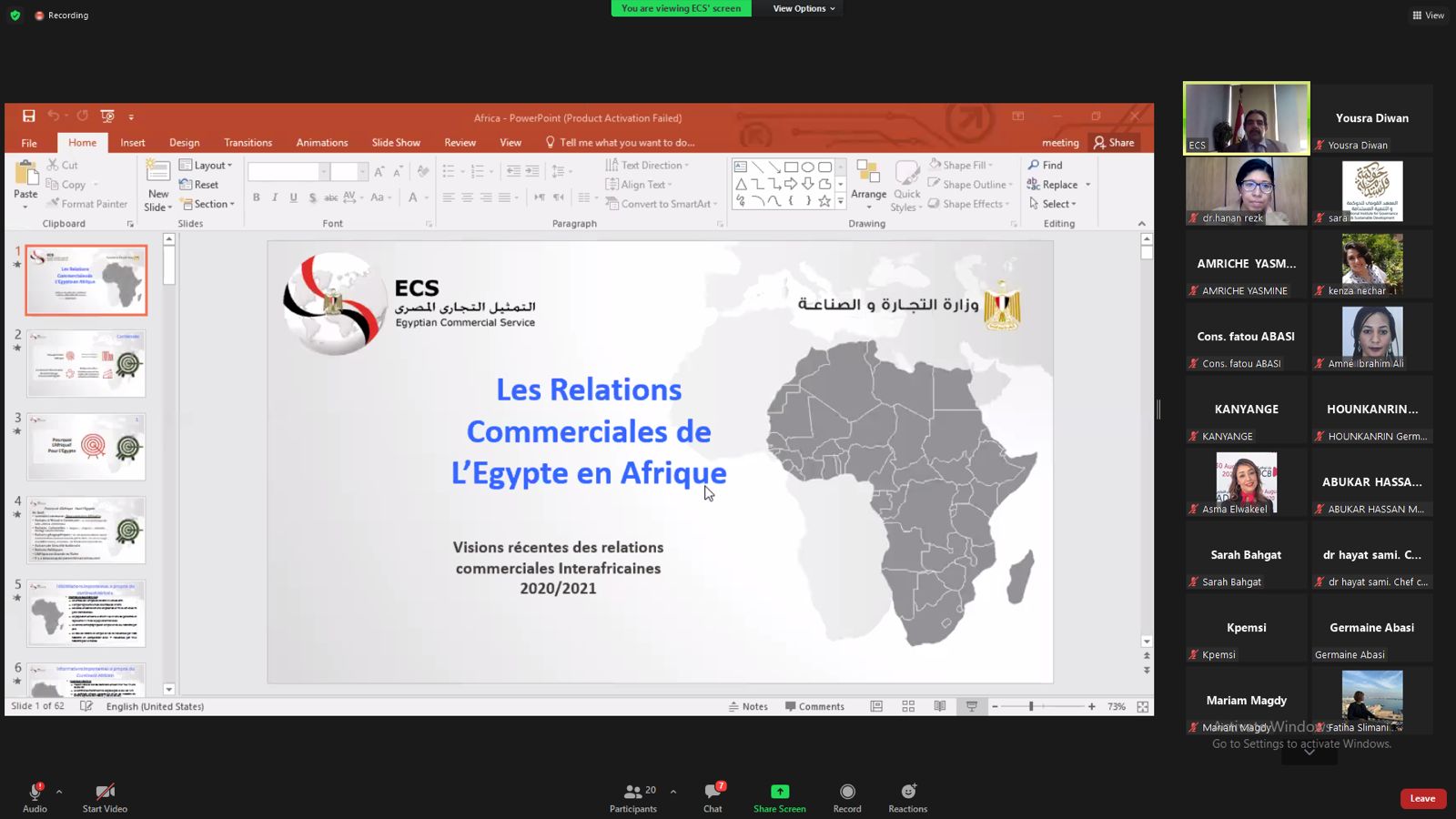
Task: Open the Arrange drawing tool
Action: click(x=868, y=181)
